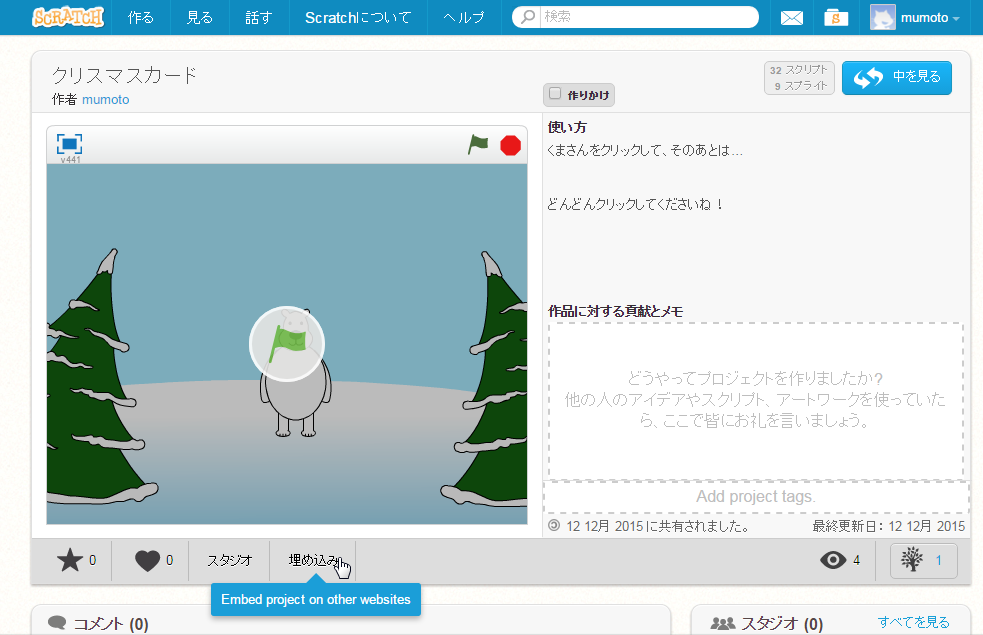Open My Stuff folder icon
Image resolution: width=983 pixels, height=635 pixels.
point(836,18)
